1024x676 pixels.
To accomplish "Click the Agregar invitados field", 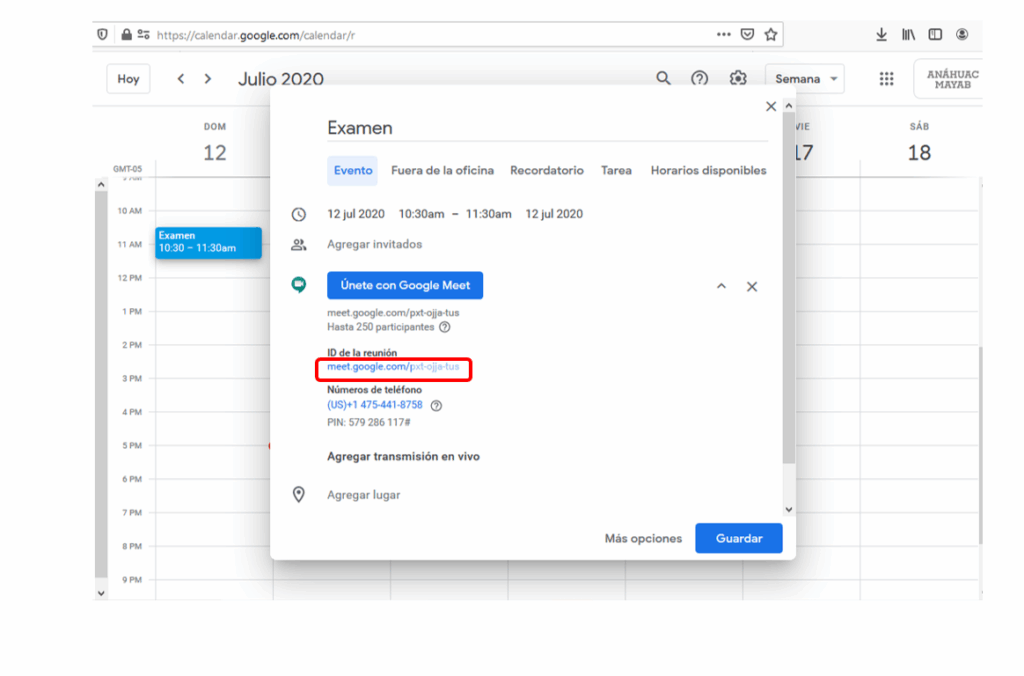I will point(375,244).
